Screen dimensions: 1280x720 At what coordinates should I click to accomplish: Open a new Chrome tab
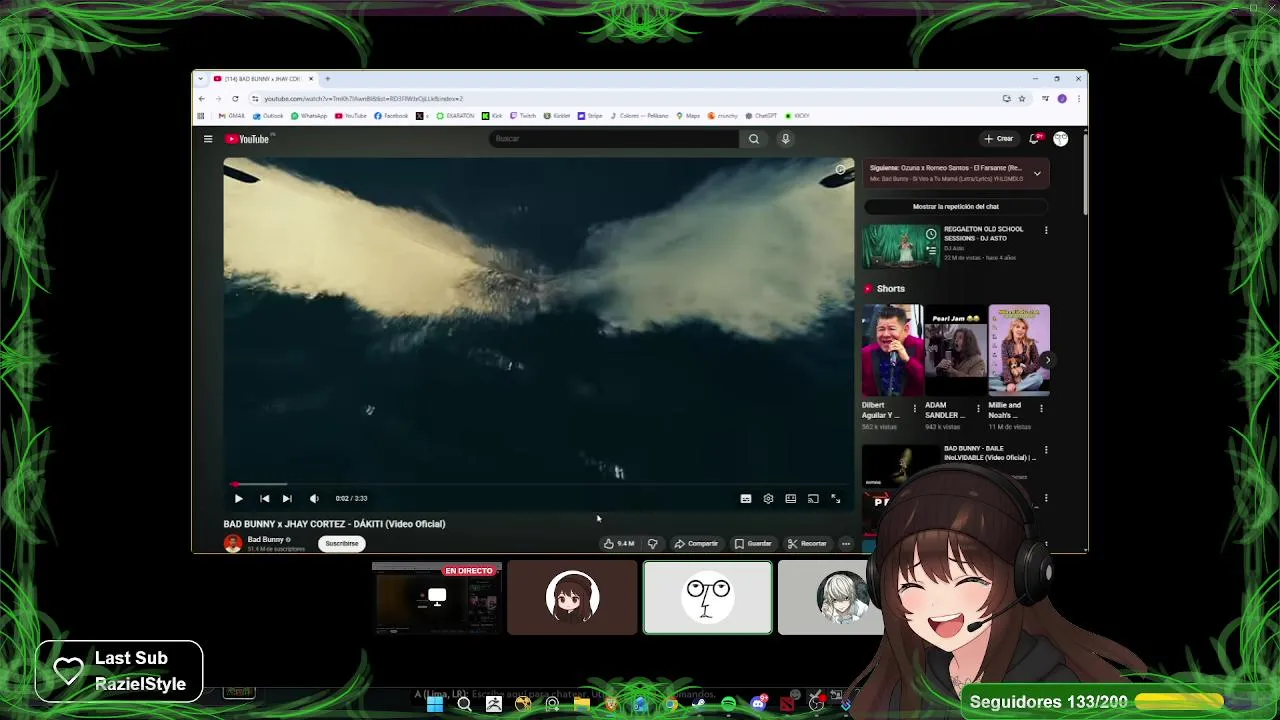pyautogui.click(x=327, y=79)
